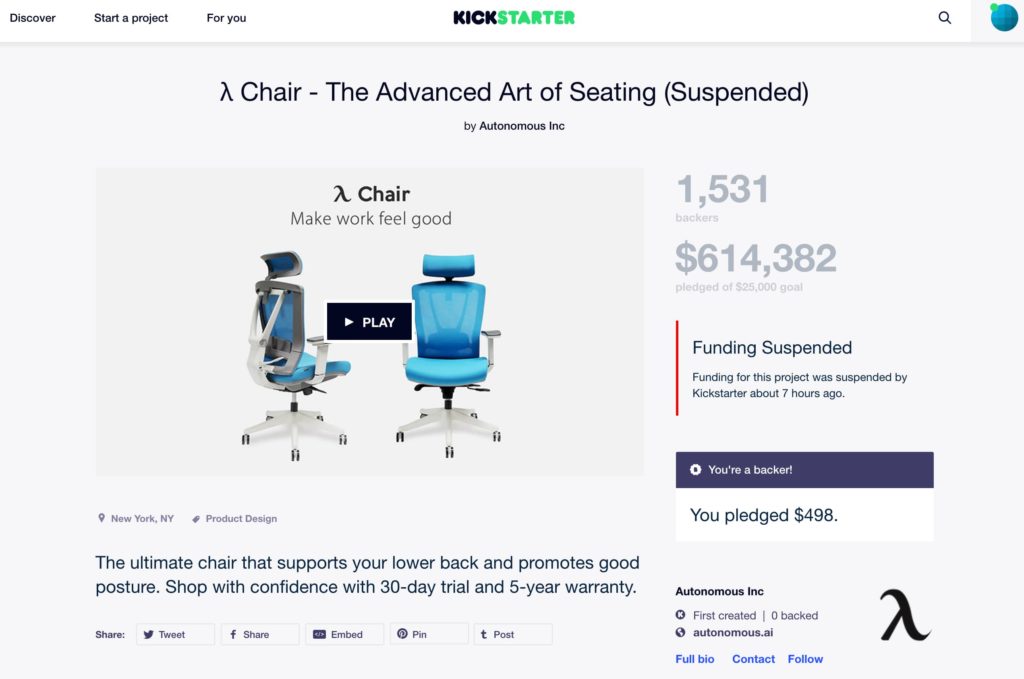The width and height of the screenshot is (1024, 679).
Task: Click the globe profile avatar top right
Action: [x=1003, y=17]
